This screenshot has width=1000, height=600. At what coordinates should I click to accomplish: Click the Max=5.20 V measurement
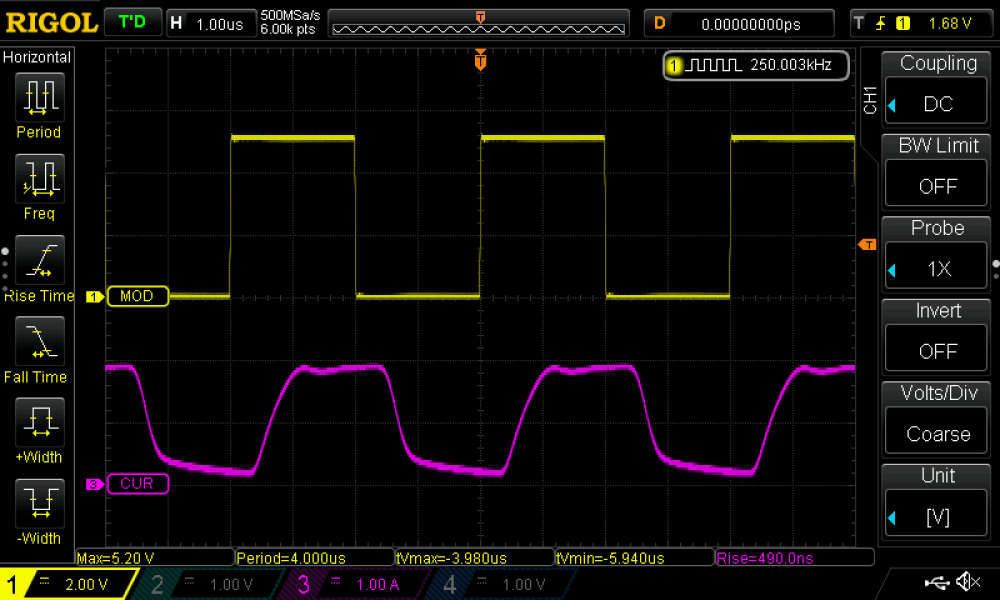click(x=155, y=558)
